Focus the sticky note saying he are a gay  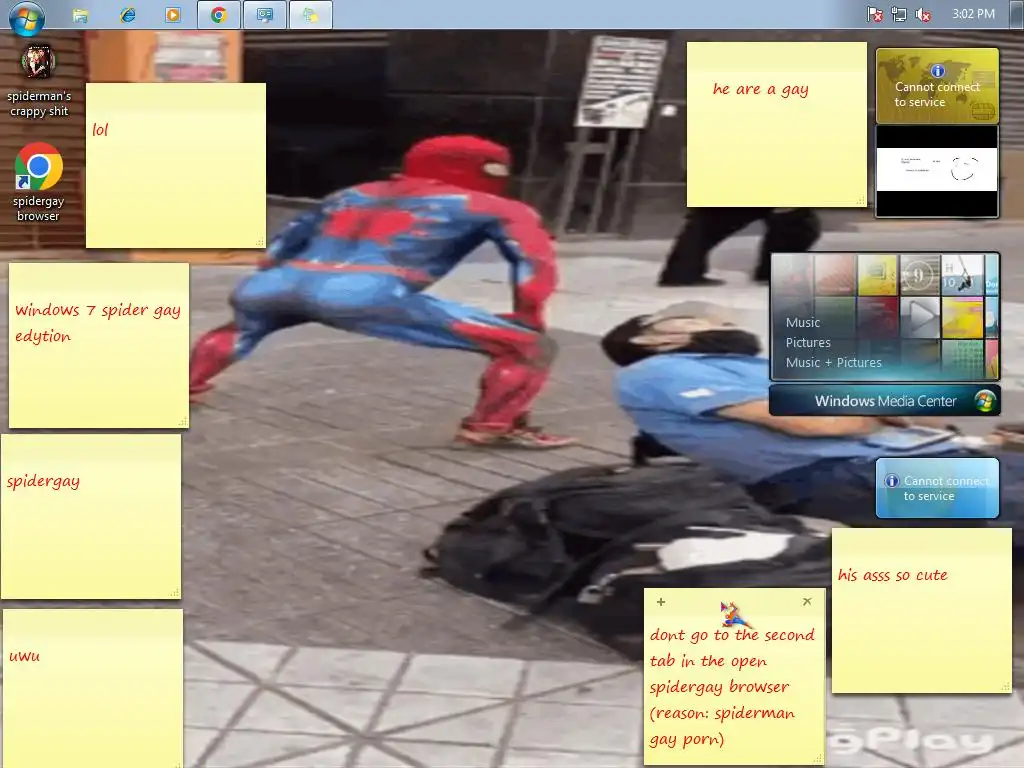coord(776,124)
